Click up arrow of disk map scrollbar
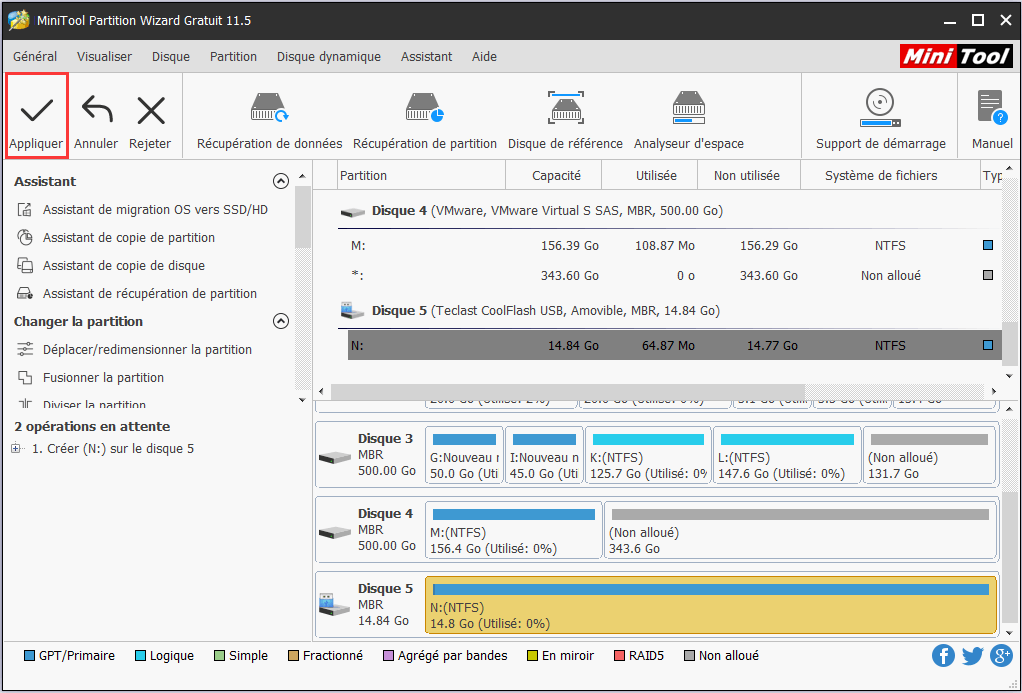The width and height of the screenshot is (1022, 693). tap(1009, 409)
